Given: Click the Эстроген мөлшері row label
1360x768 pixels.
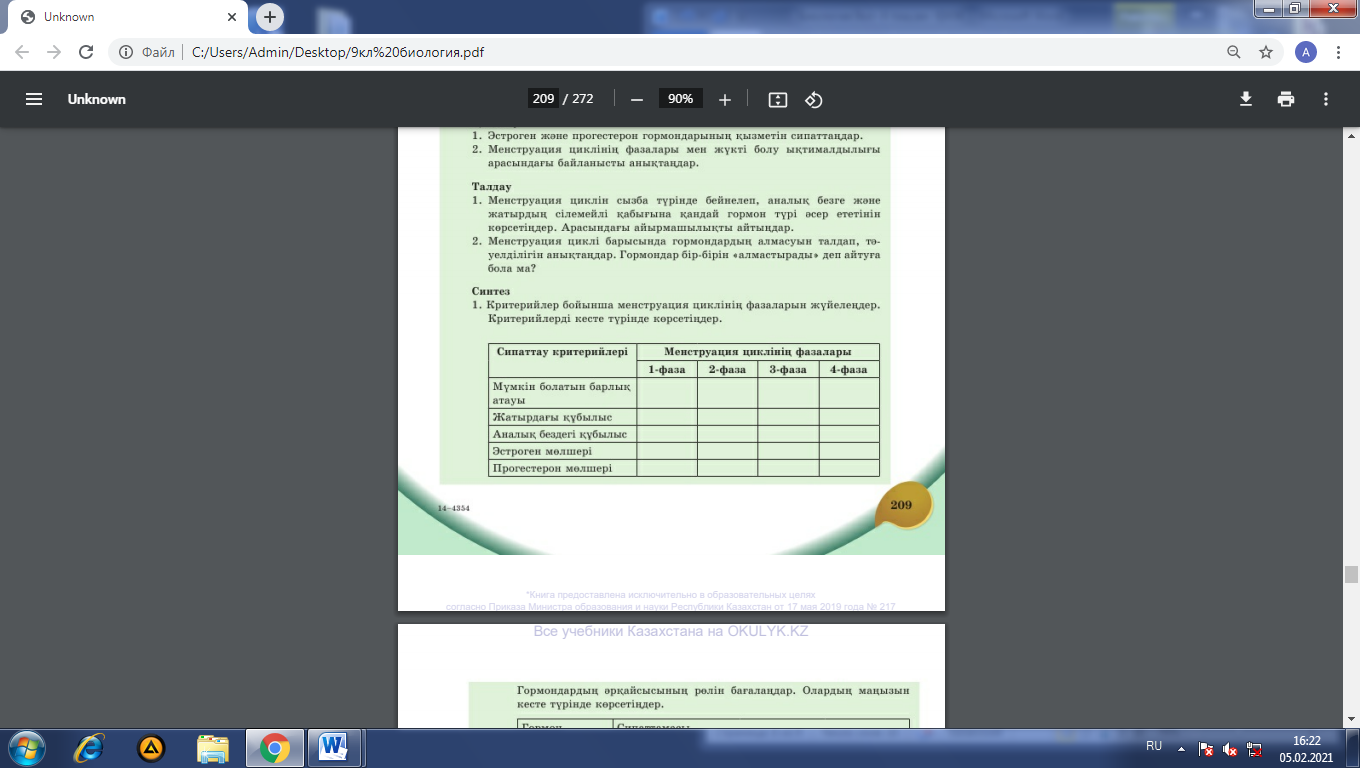Looking at the screenshot, I should pyautogui.click(x=542, y=451).
